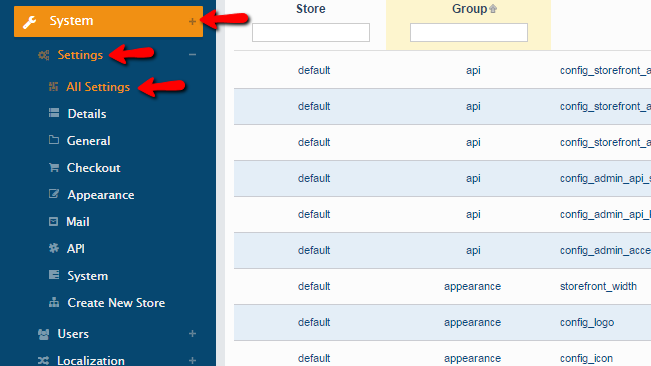The width and height of the screenshot is (651, 366).
Task: Click the config_icon setting name
Action: (x=586, y=358)
